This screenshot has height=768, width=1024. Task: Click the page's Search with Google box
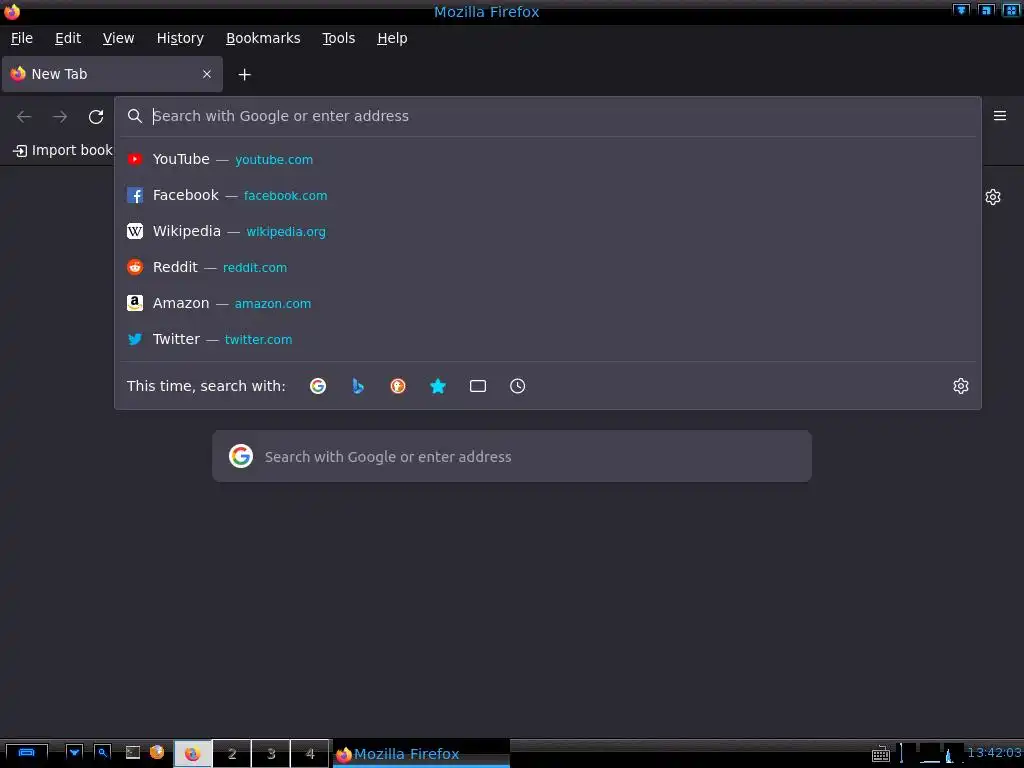coord(512,456)
